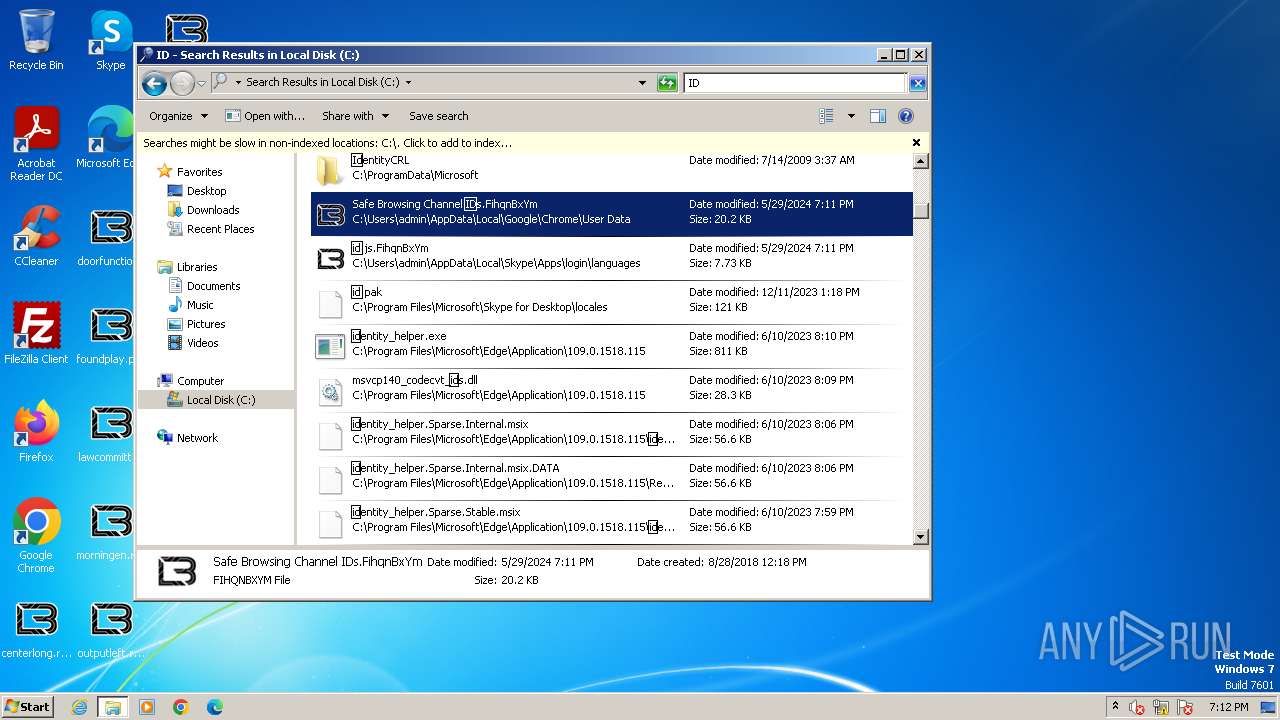This screenshot has width=1280, height=720.
Task: Open Internet Explorer from the taskbar
Action: [79, 707]
